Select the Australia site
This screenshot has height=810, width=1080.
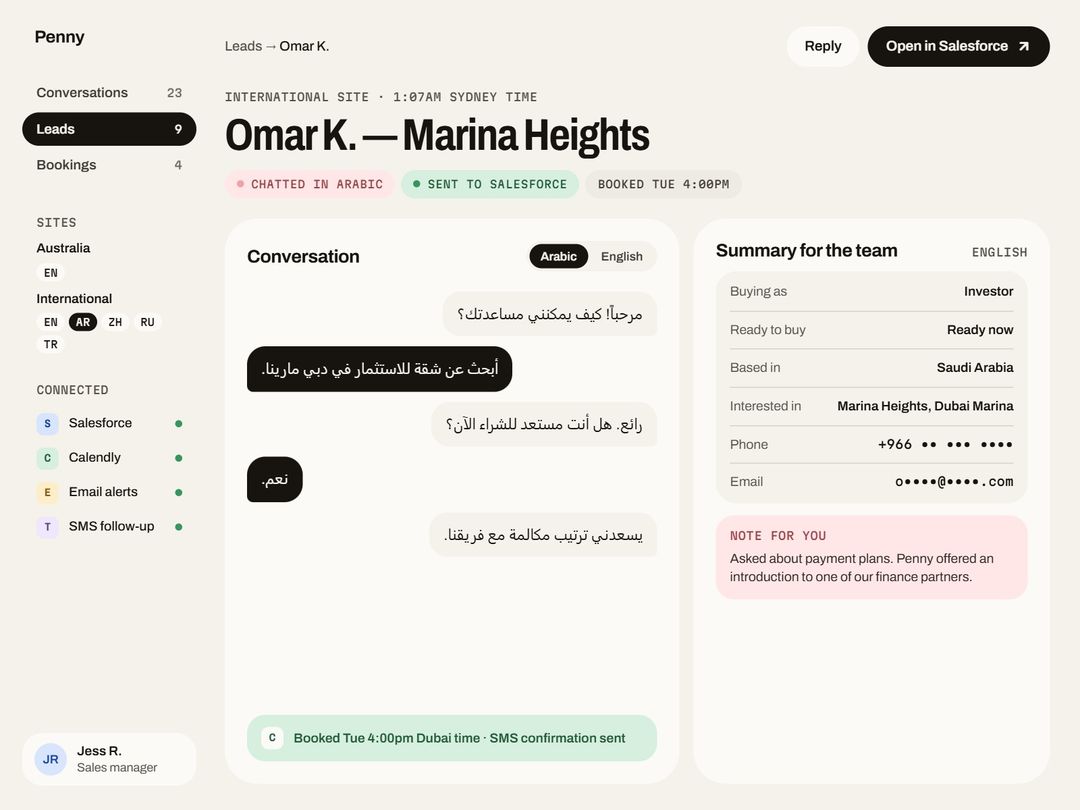pos(63,248)
